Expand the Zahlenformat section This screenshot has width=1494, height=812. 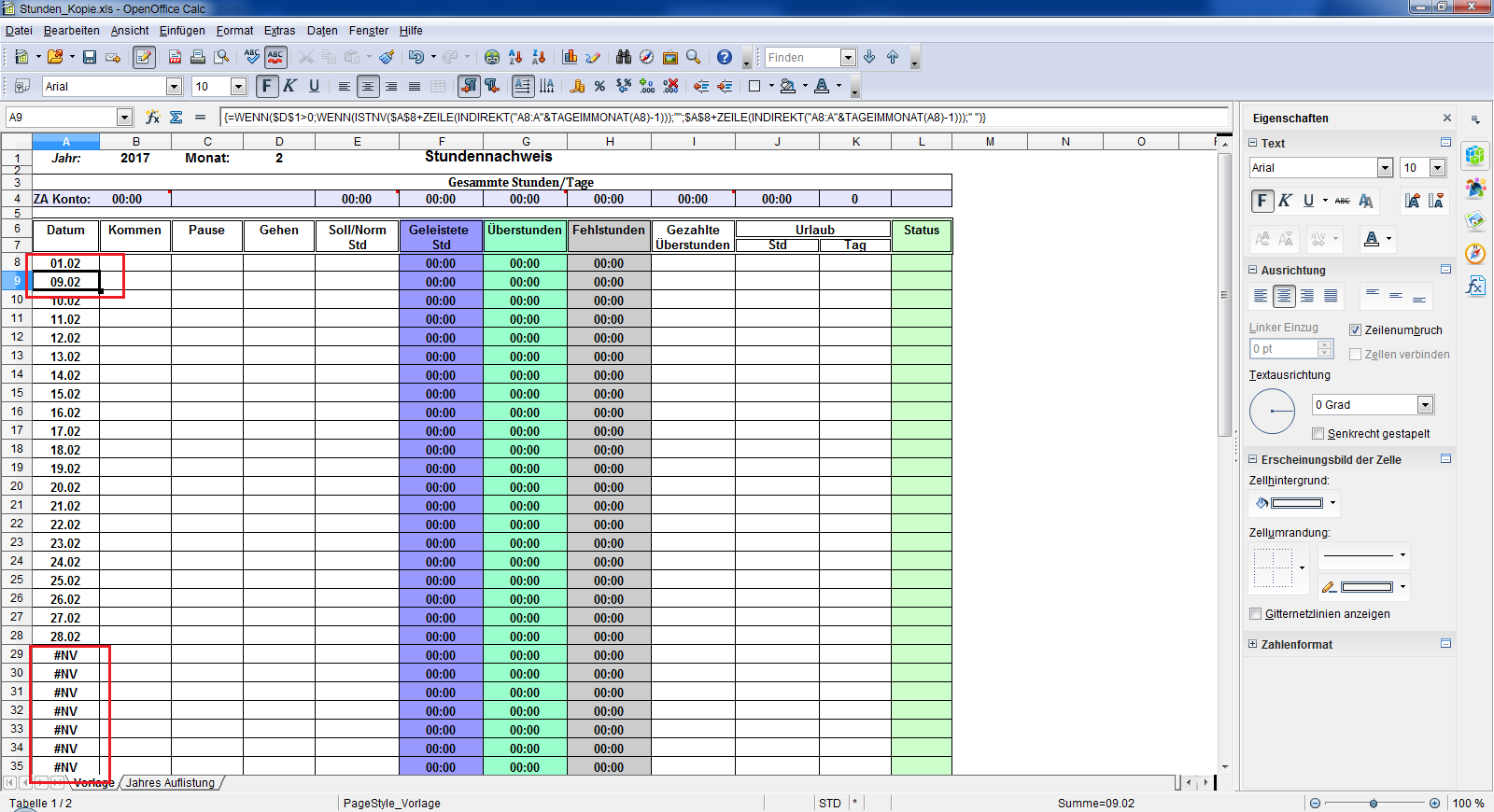coord(1253,645)
